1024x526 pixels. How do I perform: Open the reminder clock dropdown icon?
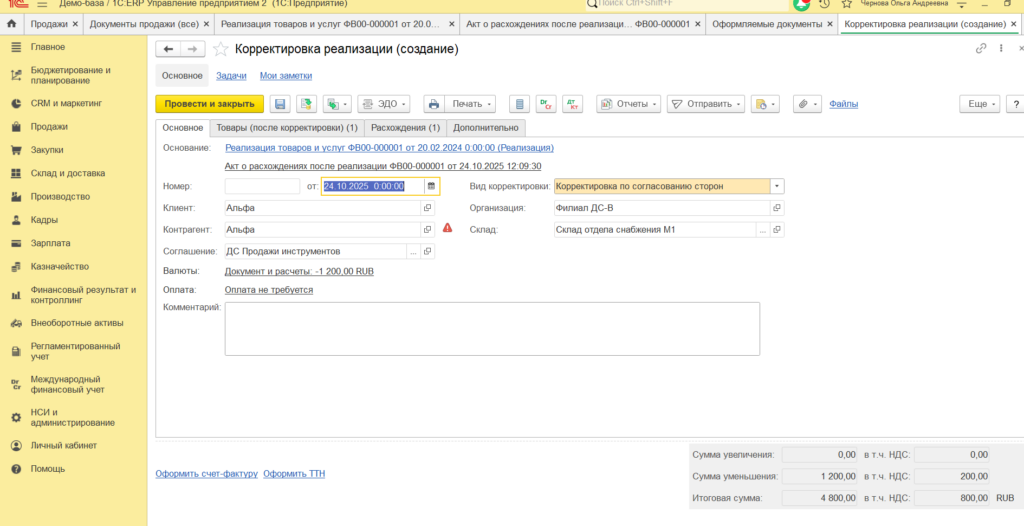click(765, 104)
